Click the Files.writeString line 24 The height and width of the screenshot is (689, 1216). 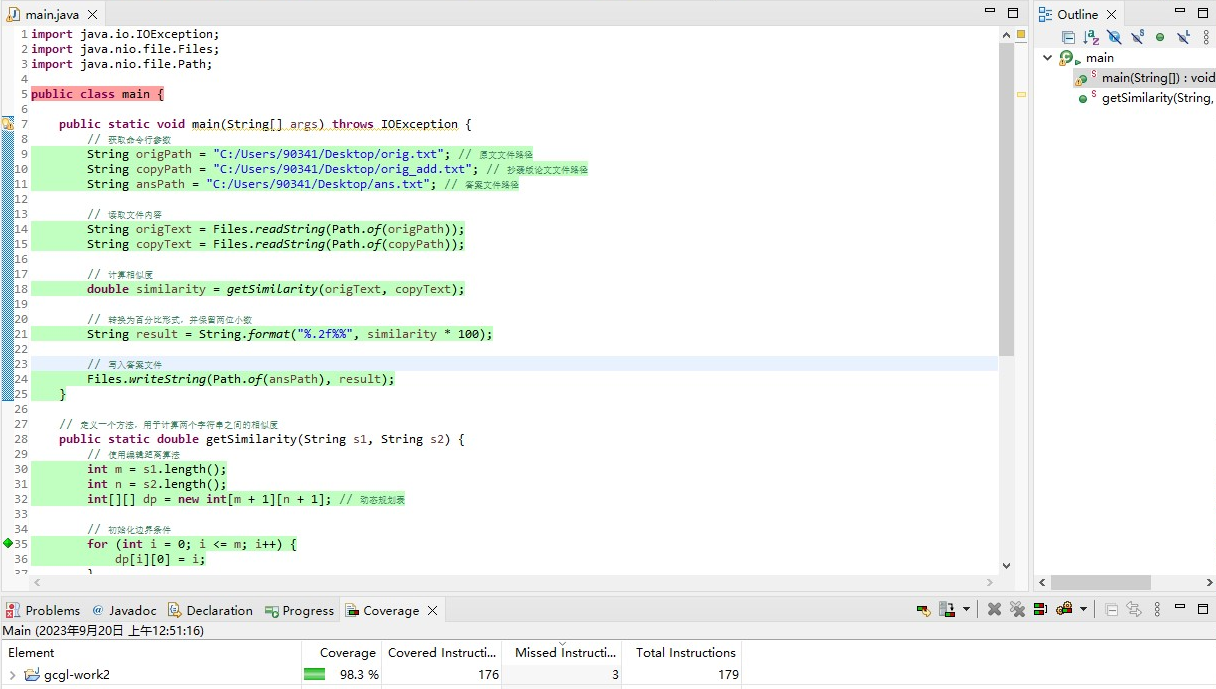[x=241, y=379]
